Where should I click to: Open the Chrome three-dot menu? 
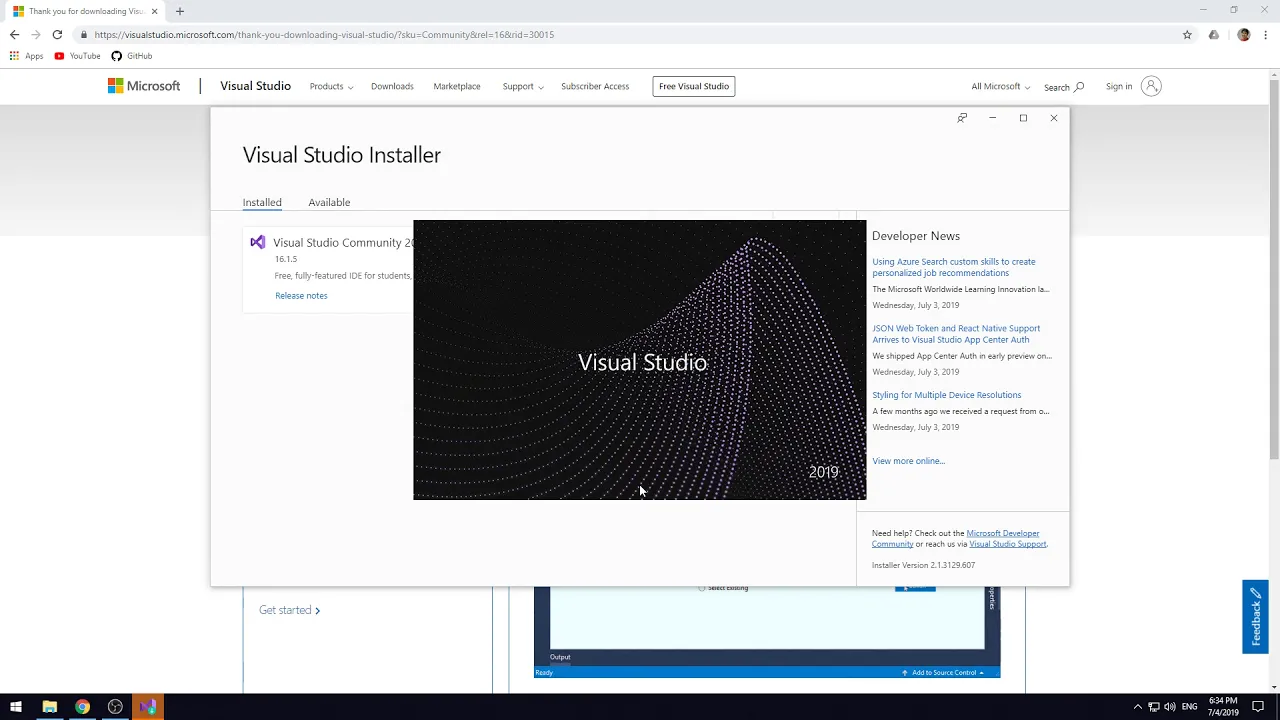(1266, 34)
